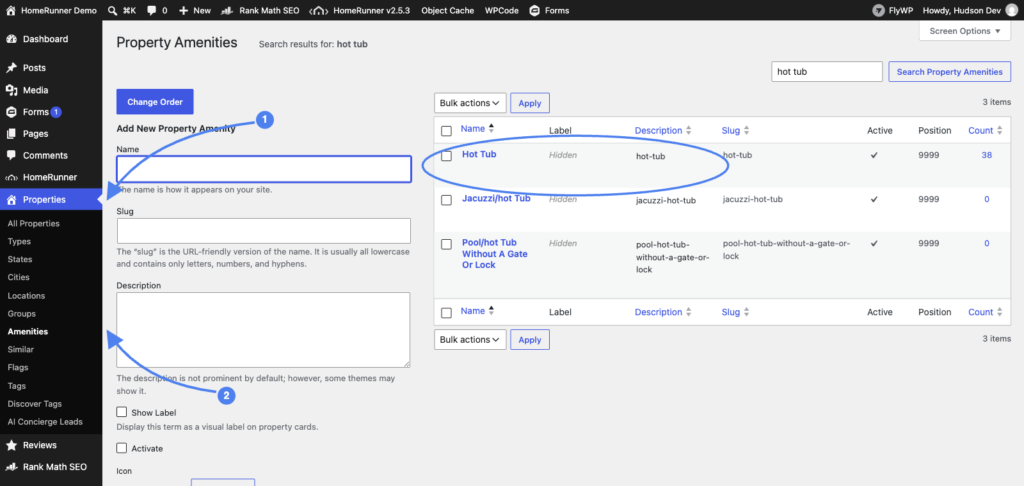Click the WPCode admin bar item
1024x486 pixels.
click(502, 10)
